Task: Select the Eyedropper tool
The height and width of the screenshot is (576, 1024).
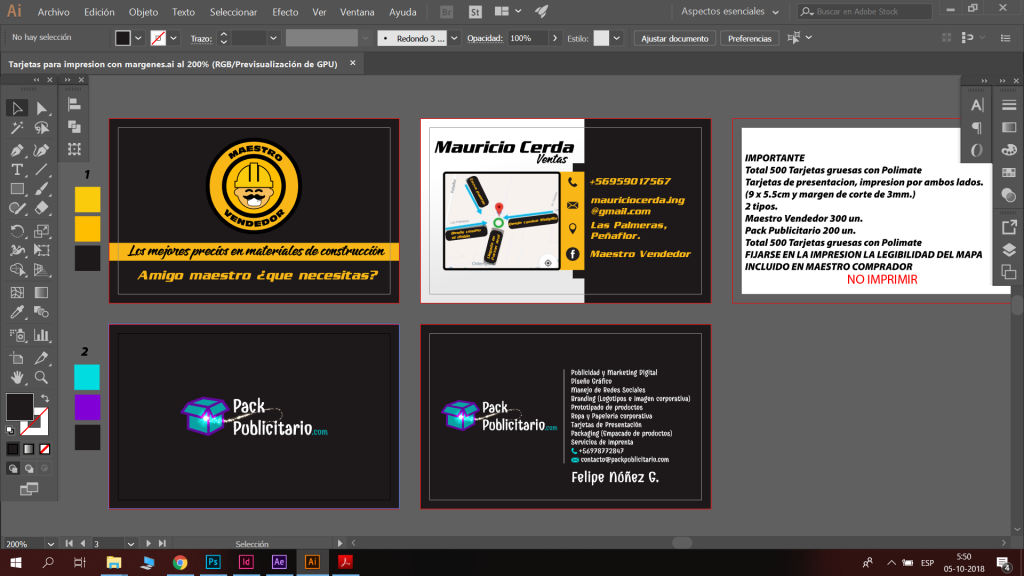Action: (x=17, y=312)
